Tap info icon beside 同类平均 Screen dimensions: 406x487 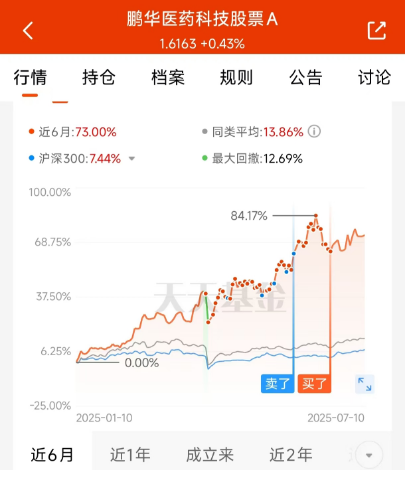coord(314,132)
